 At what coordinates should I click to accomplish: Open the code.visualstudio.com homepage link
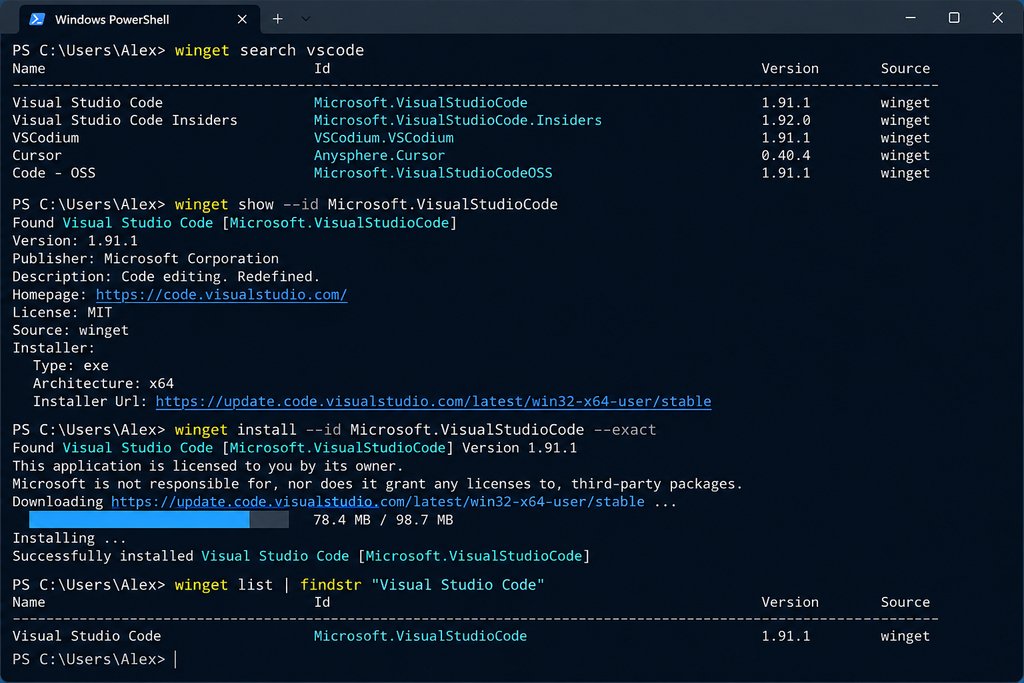coord(221,294)
